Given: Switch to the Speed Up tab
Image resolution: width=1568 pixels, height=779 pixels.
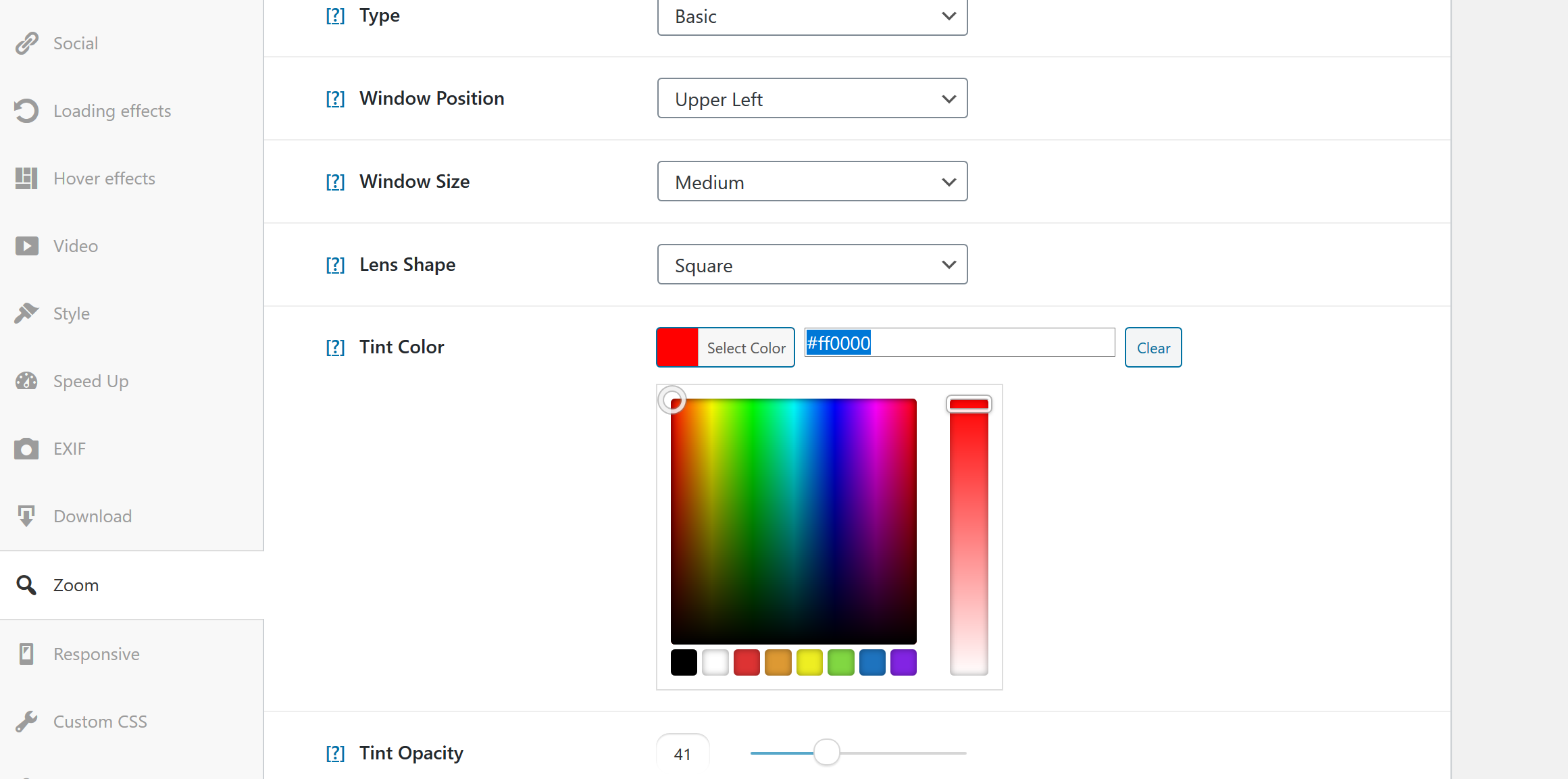Looking at the screenshot, I should click(x=132, y=381).
